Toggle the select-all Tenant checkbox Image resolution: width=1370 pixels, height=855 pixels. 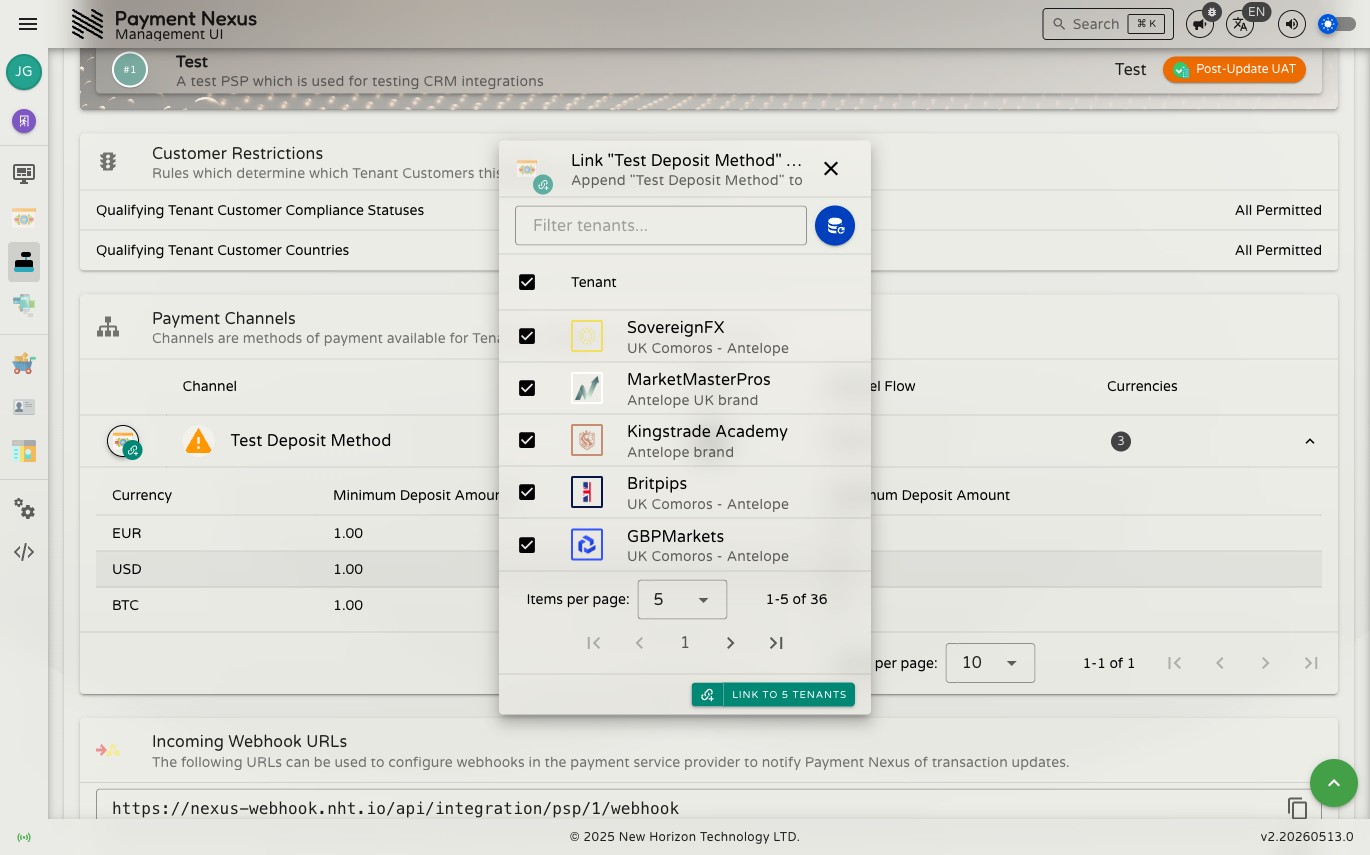[527, 282]
